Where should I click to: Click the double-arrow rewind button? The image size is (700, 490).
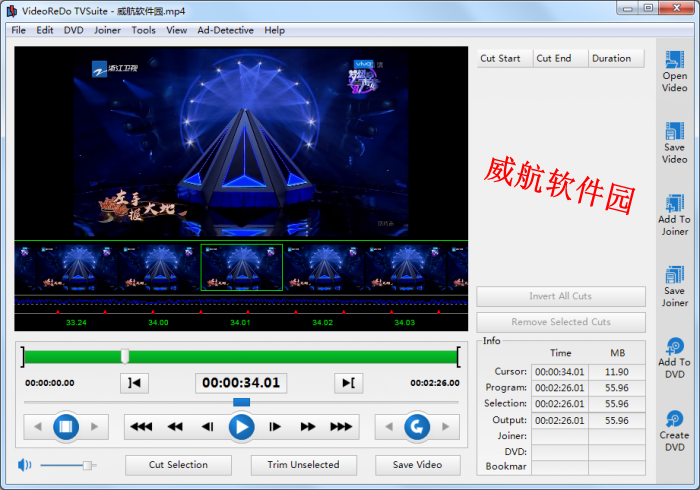click(175, 427)
